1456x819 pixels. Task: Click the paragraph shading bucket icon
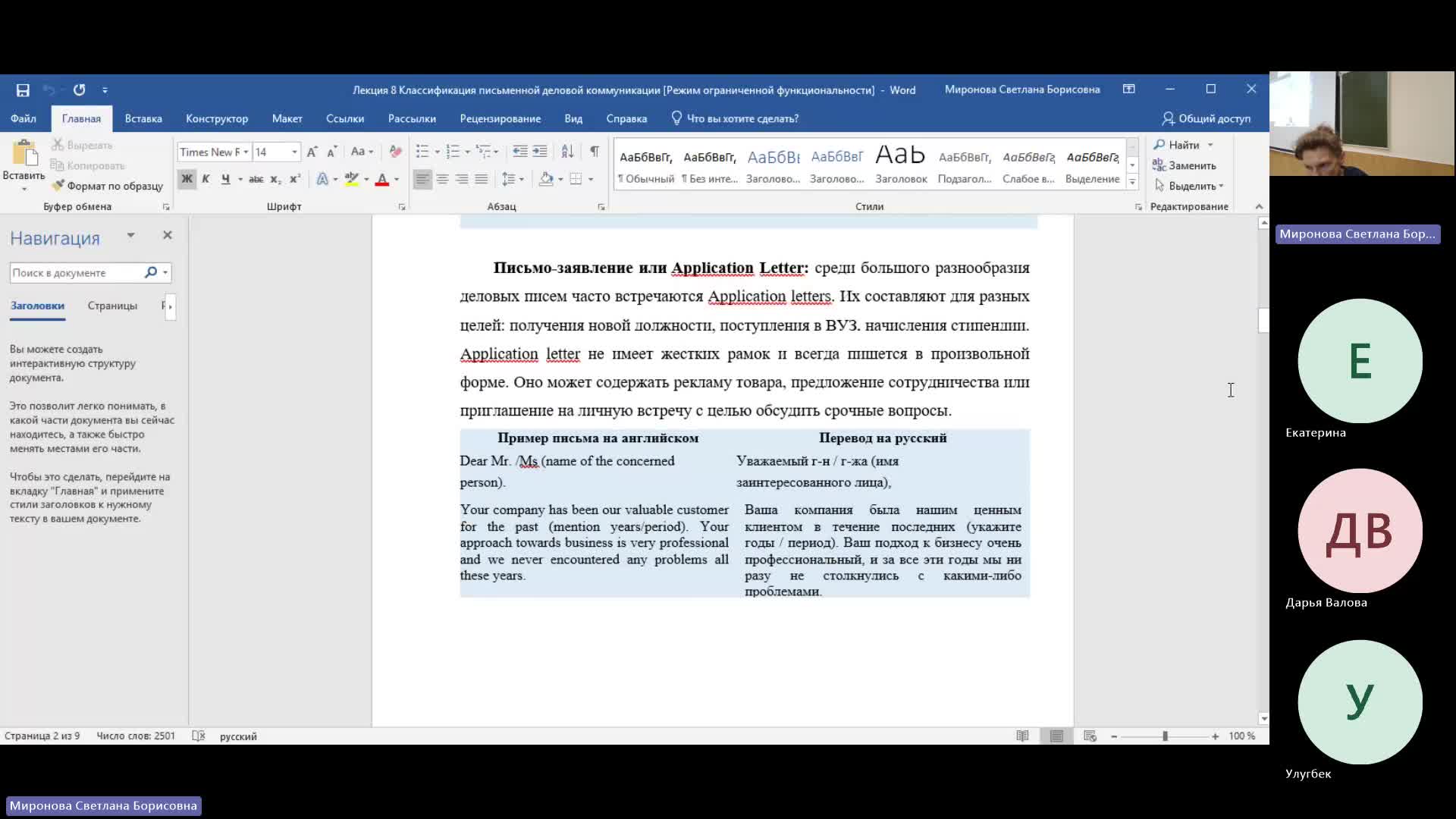pos(546,179)
